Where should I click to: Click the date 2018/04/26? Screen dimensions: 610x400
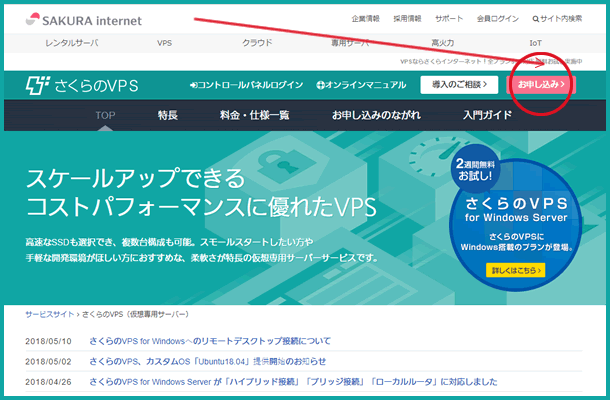click(48, 382)
